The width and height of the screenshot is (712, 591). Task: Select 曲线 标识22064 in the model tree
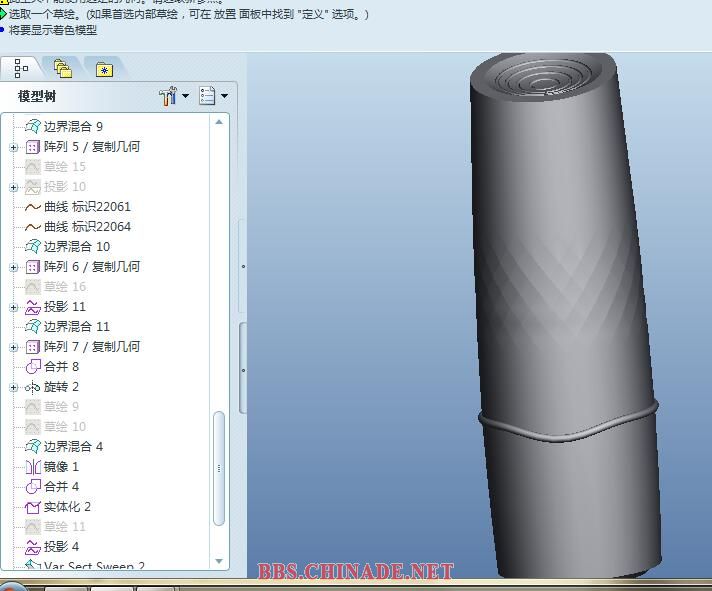[x=87, y=227]
